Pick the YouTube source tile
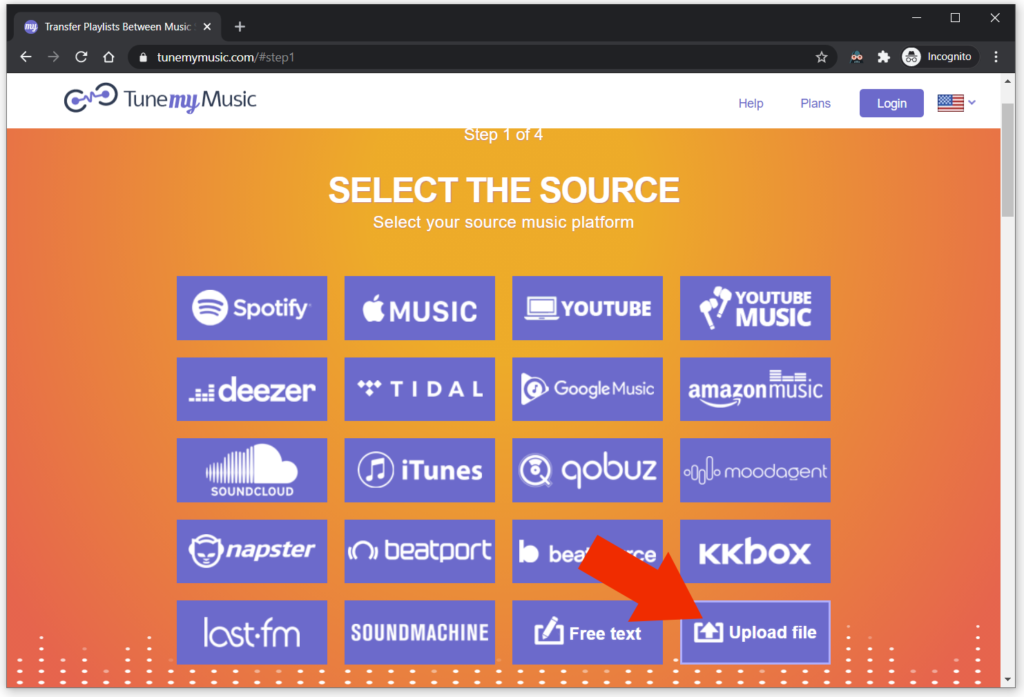Image resolution: width=1024 pixels, height=697 pixels. pos(587,308)
